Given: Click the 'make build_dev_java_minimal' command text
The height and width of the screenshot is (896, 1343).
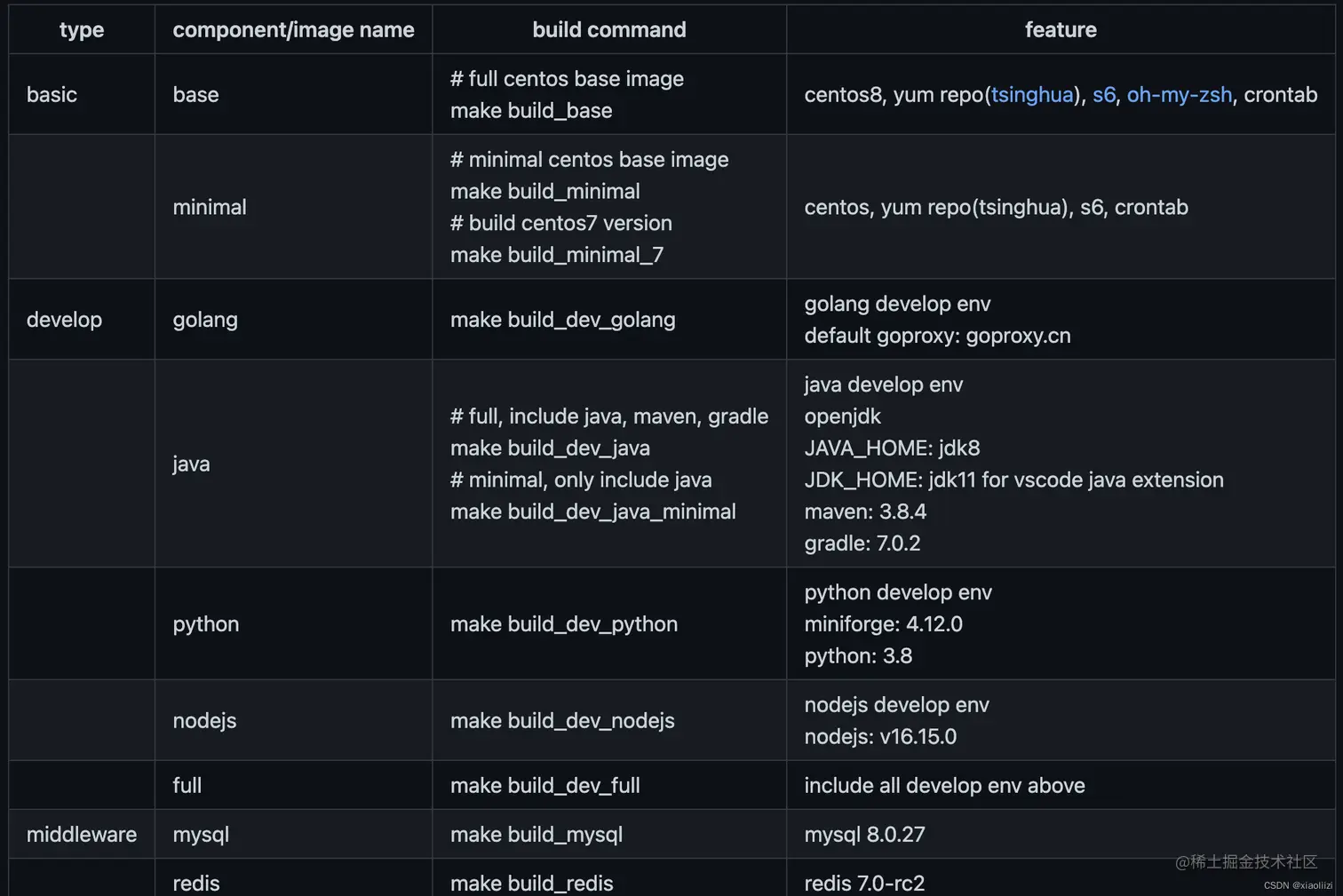Looking at the screenshot, I should pos(593,511).
